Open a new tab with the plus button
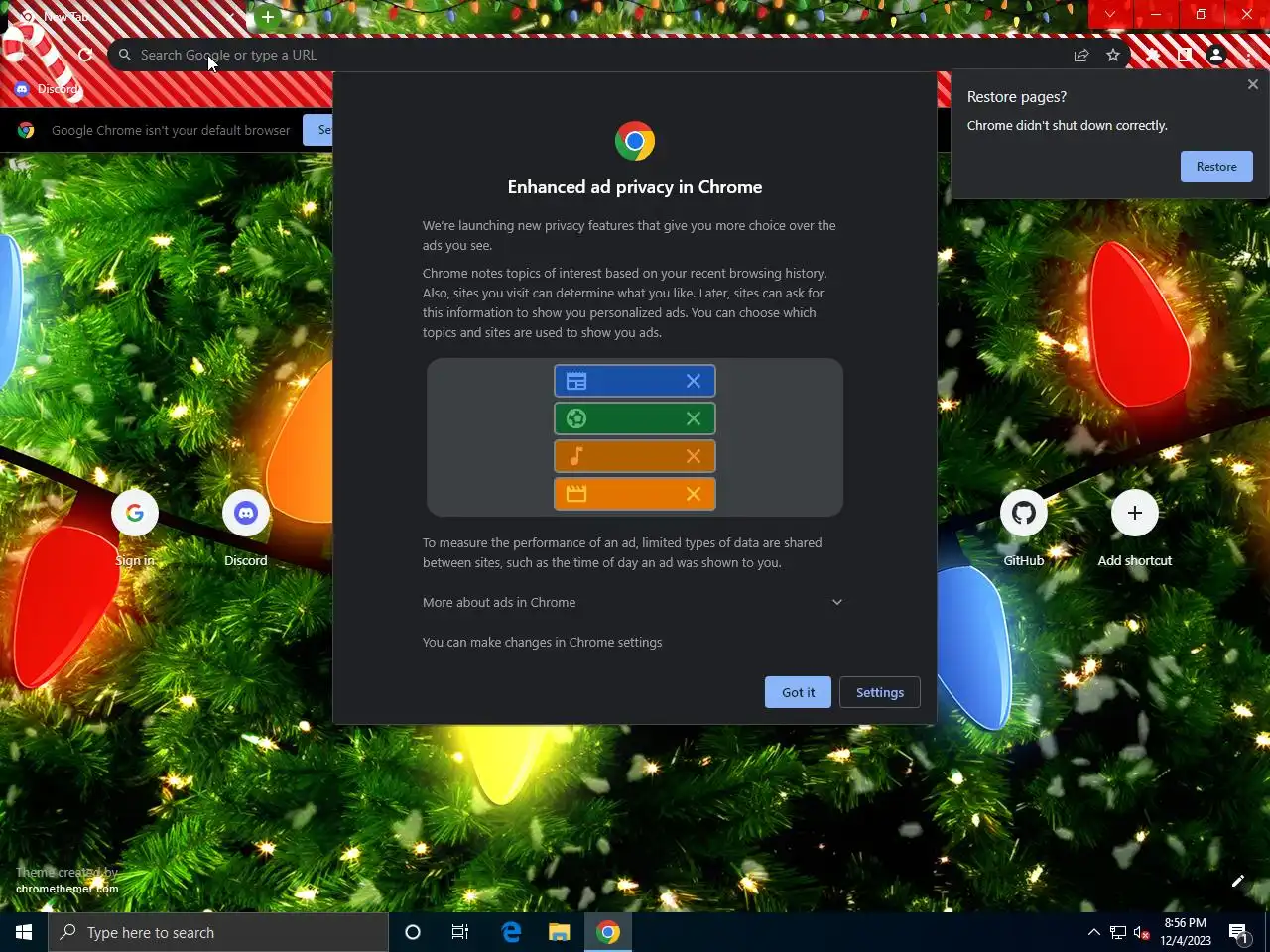The height and width of the screenshot is (952, 1270). [x=267, y=17]
